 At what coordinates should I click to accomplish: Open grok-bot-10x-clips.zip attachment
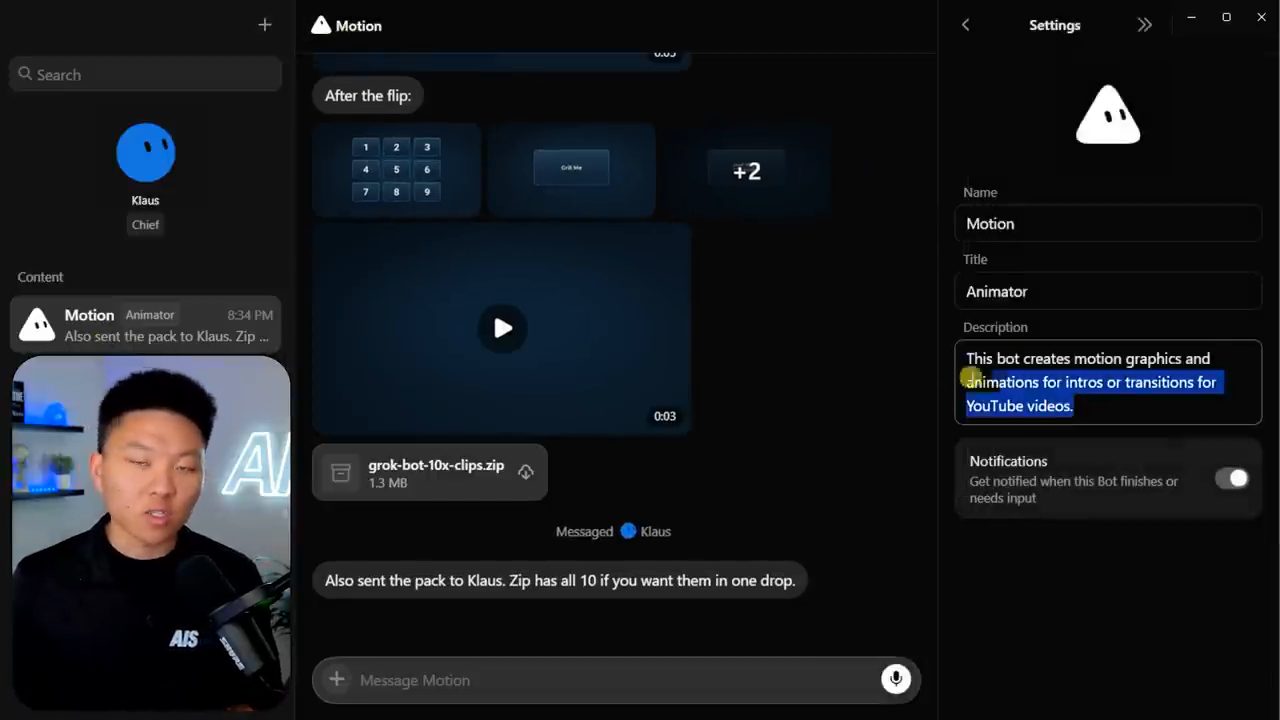tap(430, 473)
